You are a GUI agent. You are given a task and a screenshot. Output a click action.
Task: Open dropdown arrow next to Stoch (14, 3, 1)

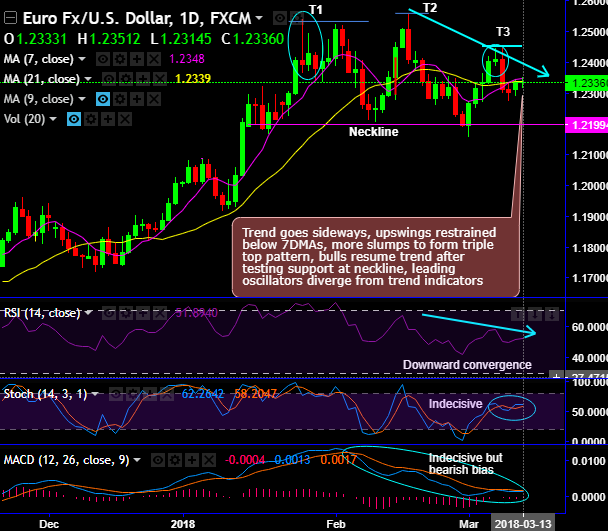click(95, 394)
